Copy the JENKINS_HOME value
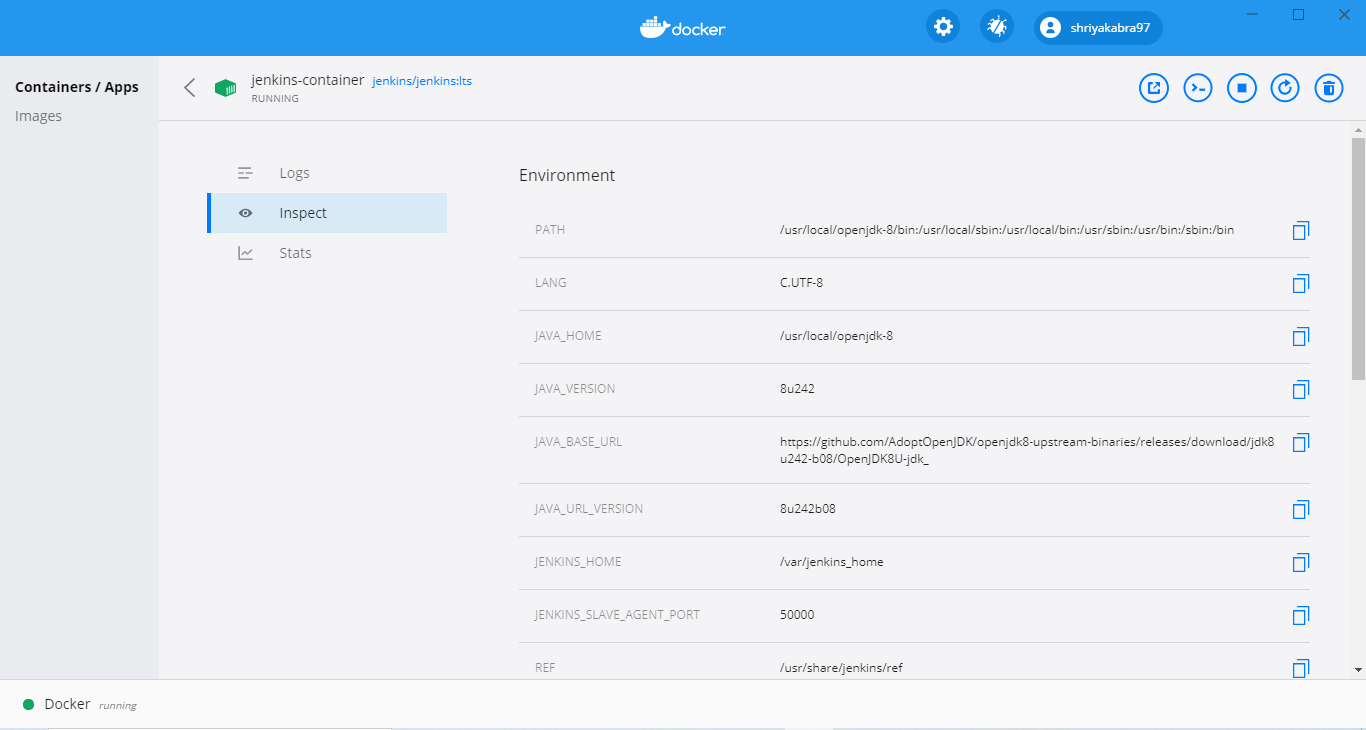This screenshot has width=1366, height=730. pyautogui.click(x=1300, y=563)
